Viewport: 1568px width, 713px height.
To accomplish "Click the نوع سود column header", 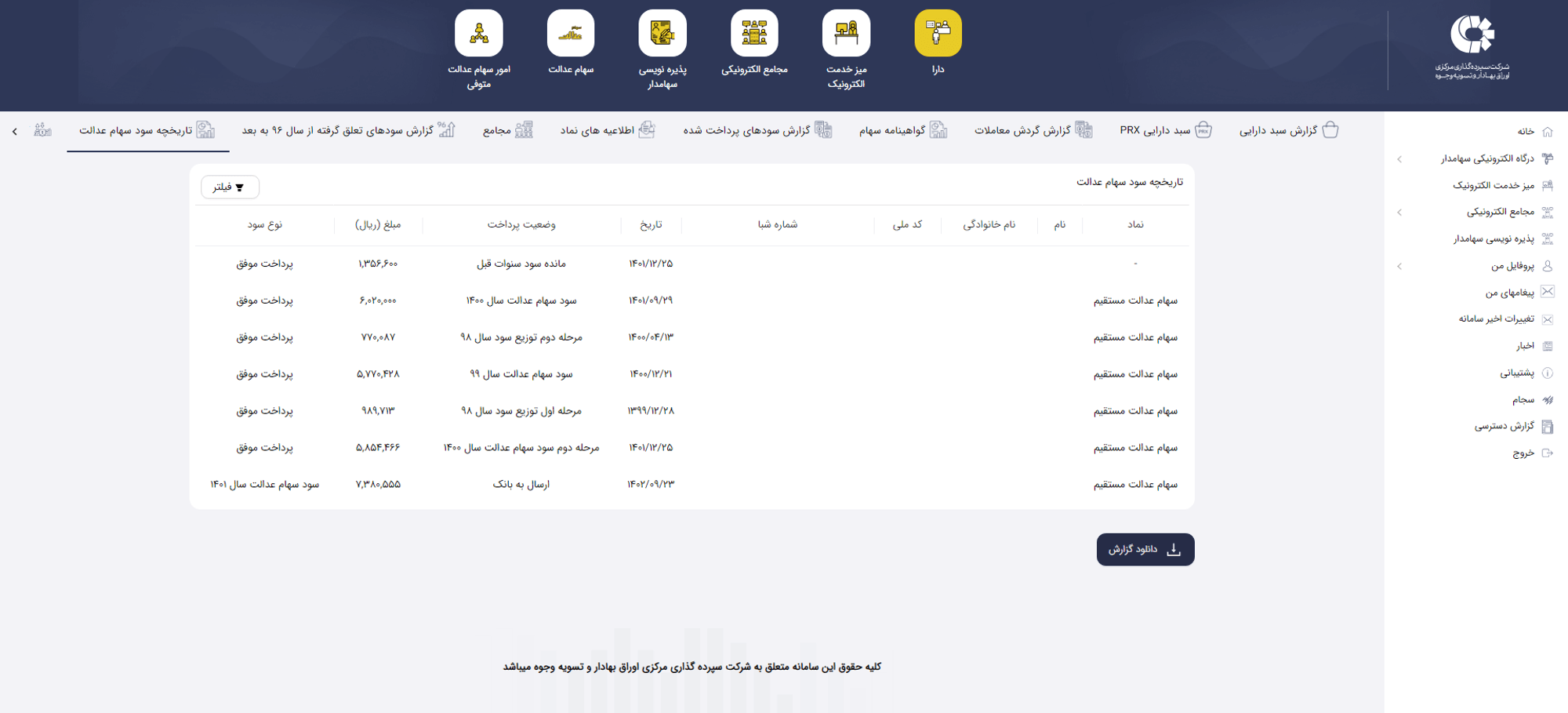I will tap(265, 224).
